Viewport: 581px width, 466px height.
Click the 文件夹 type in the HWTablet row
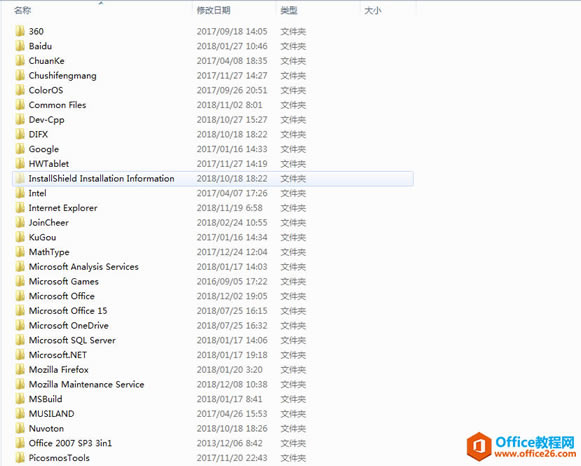point(293,164)
